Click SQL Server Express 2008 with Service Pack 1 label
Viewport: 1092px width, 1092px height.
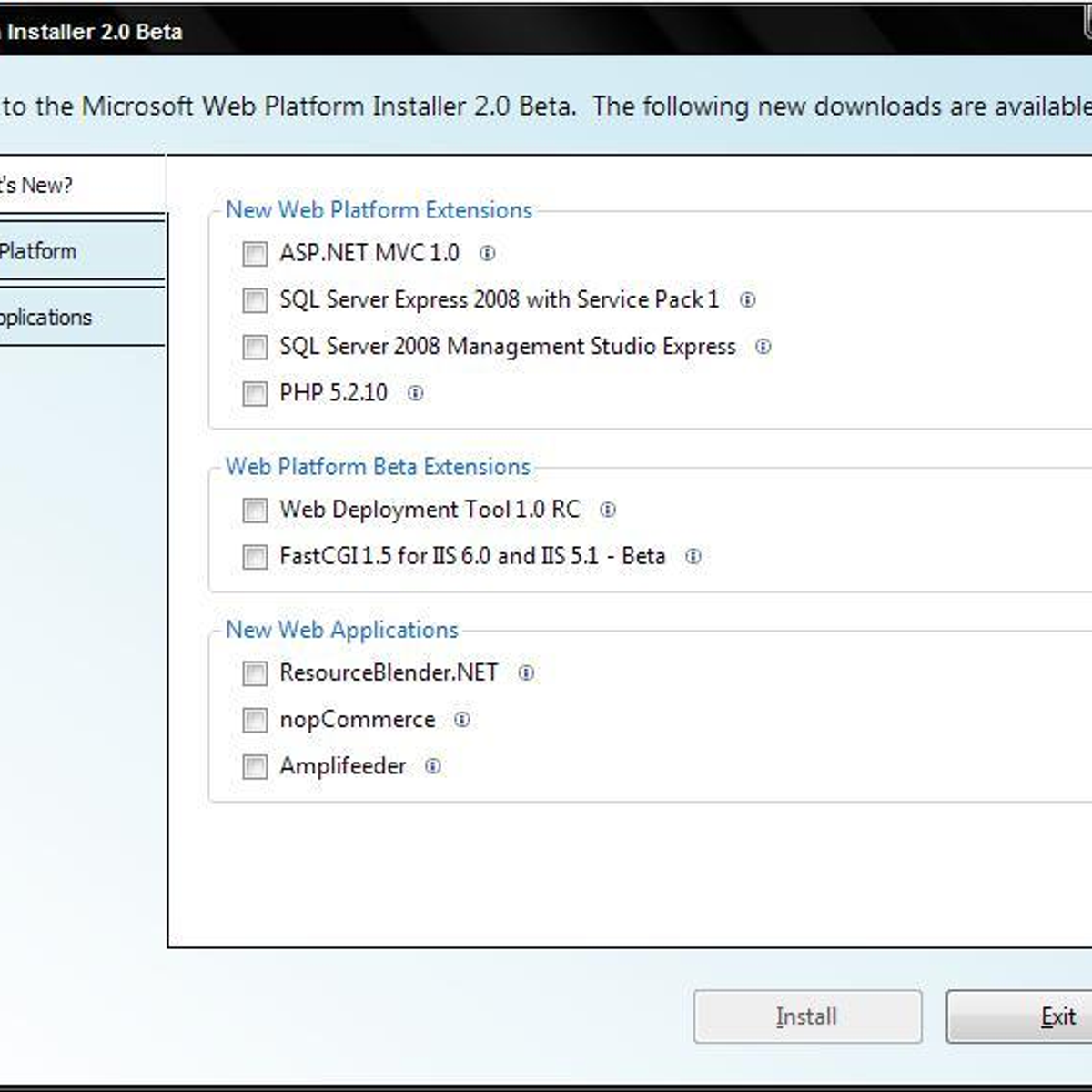(x=500, y=299)
